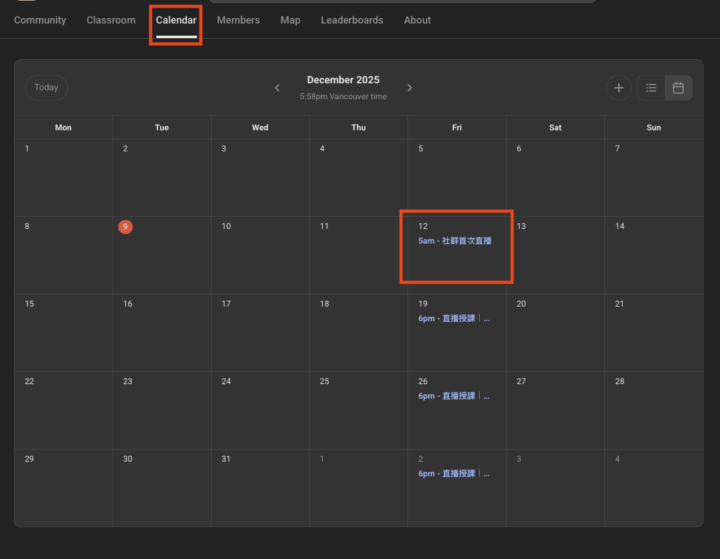
Task: Open the Map tab
Action: (290, 20)
